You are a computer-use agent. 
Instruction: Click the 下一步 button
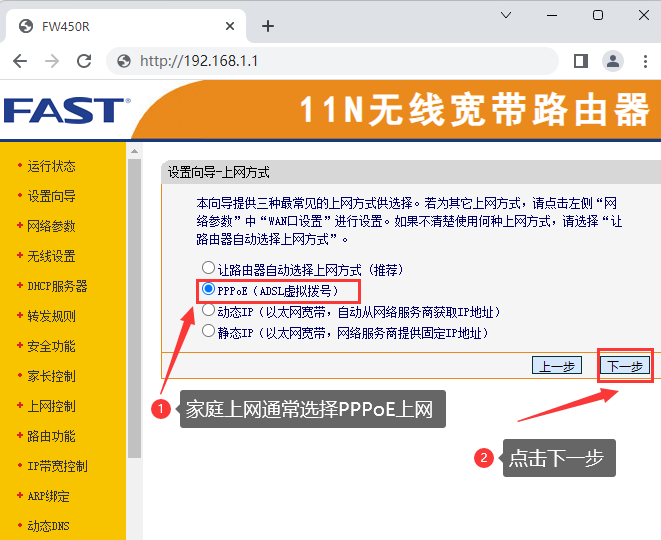[x=625, y=365]
